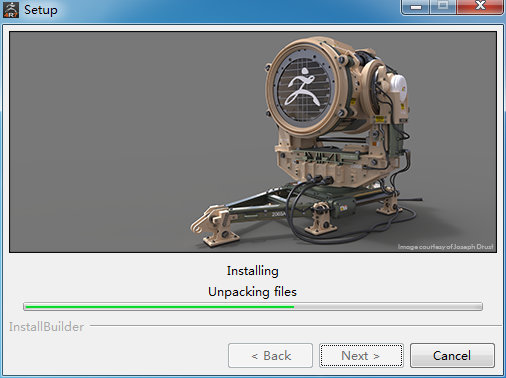The width and height of the screenshot is (506, 378).
Task: Click the 'Image courtesy of Joseph Drust' credit
Action: tap(446, 247)
